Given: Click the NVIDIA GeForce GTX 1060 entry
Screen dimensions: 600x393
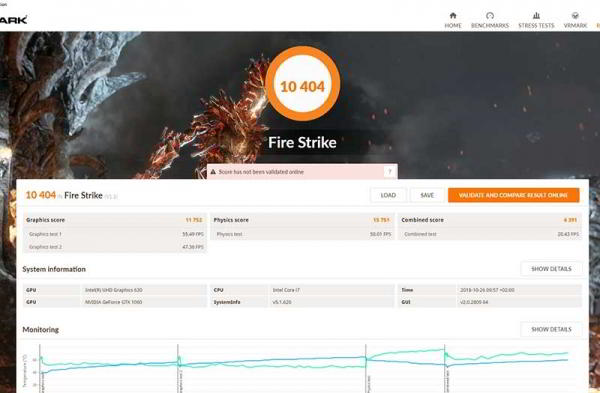Looking at the screenshot, I should click(x=113, y=302).
